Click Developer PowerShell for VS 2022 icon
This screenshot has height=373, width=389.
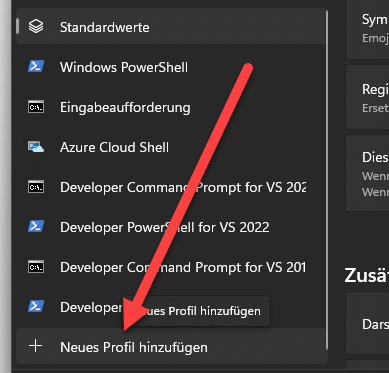tap(36, 226)
